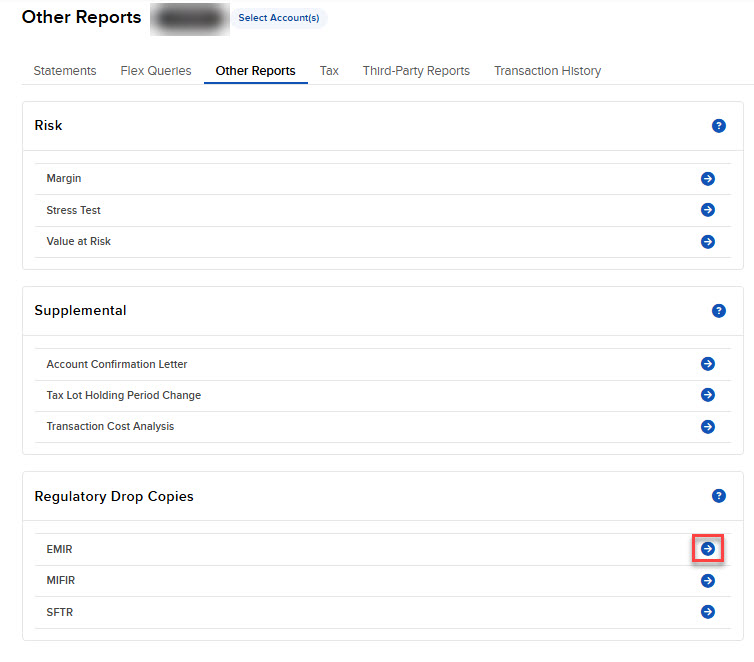Open the Transaction History tab

[x=547, y=71]
